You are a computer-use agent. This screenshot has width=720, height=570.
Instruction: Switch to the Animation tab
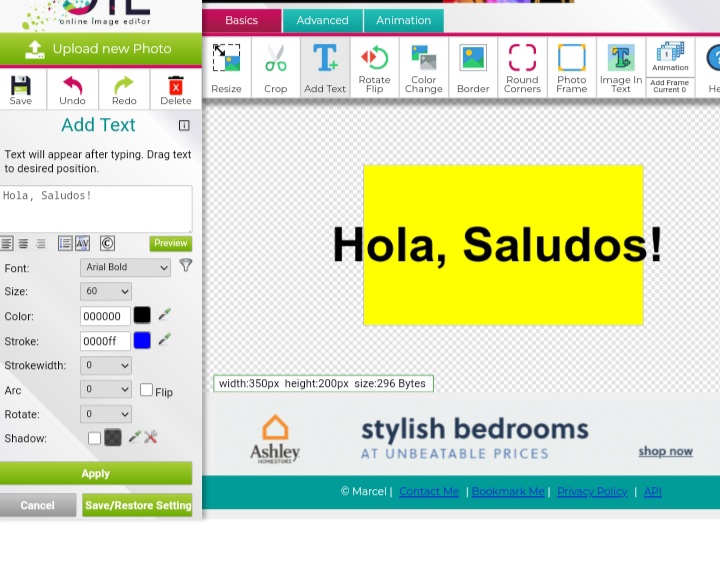(403, 20)
